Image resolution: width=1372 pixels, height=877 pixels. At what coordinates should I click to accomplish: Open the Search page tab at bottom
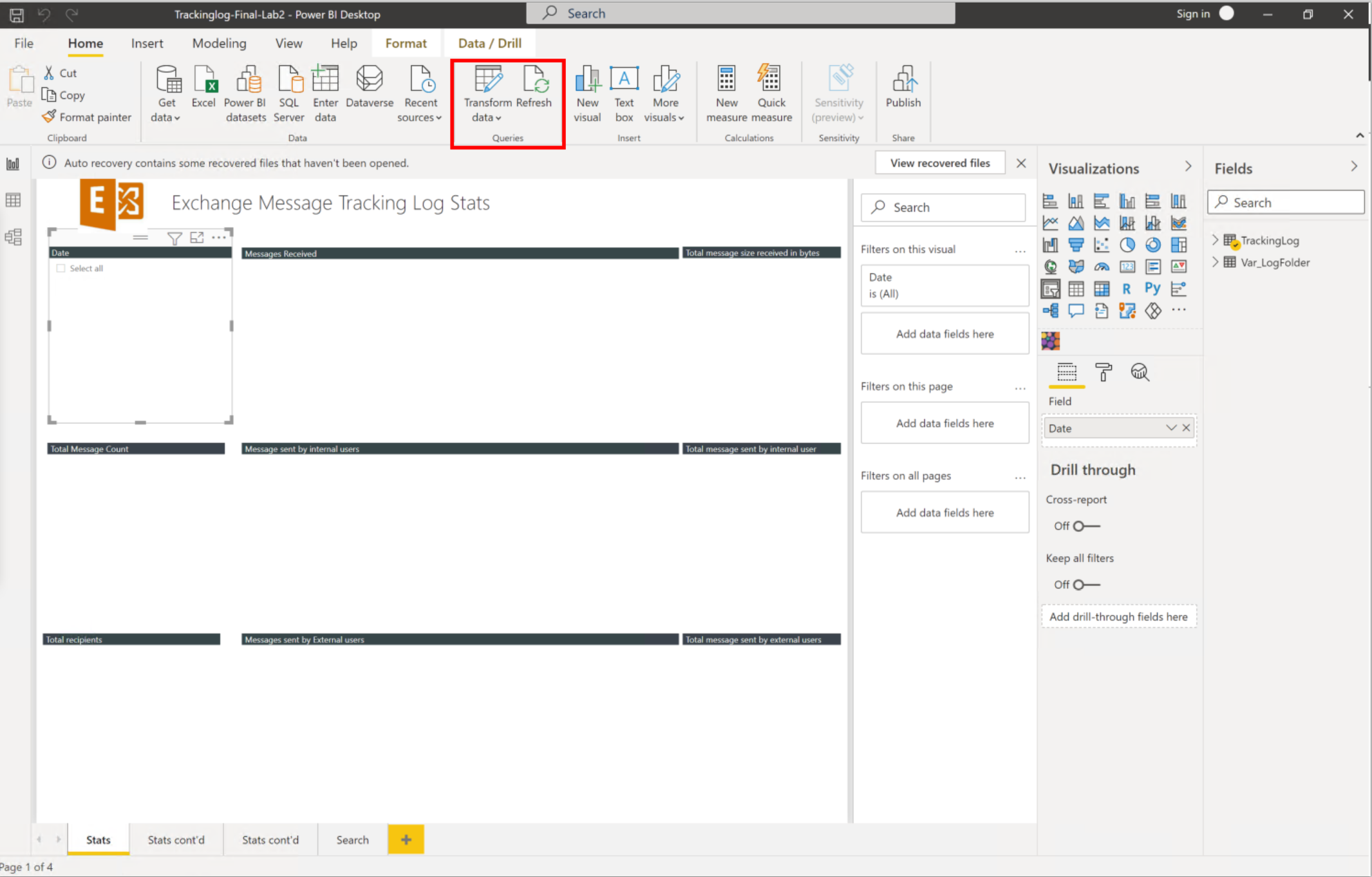click(x=352, y=839)
